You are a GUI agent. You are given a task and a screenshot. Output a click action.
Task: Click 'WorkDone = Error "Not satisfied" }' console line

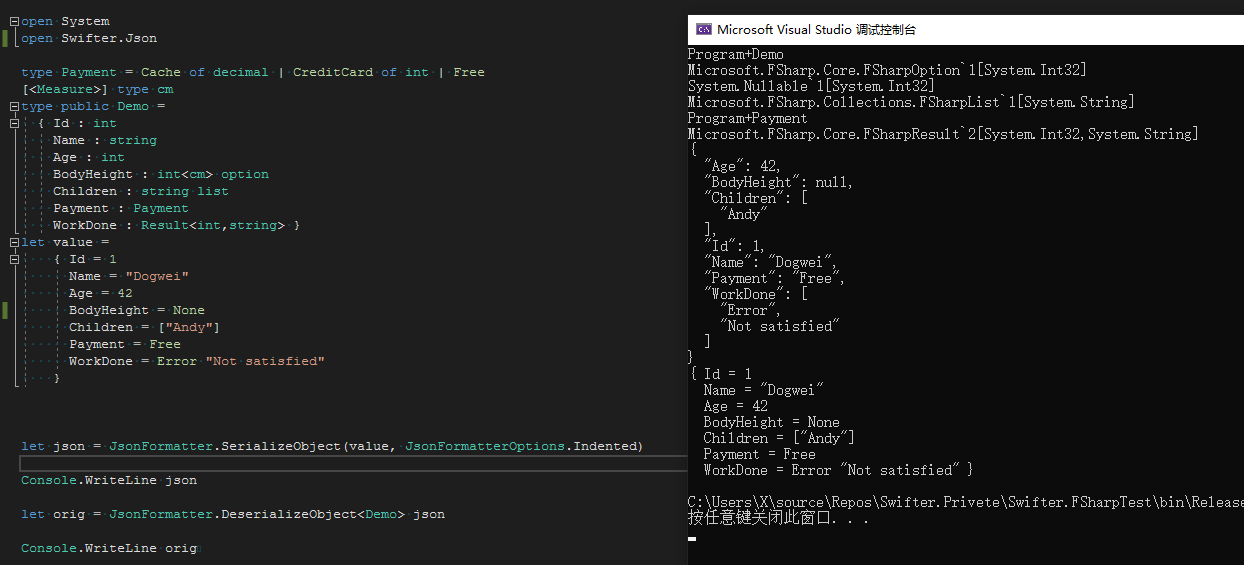tap(838, 470)
